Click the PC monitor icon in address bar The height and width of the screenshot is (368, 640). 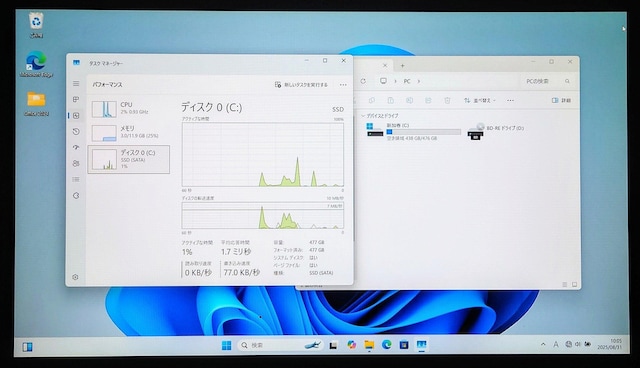(383, 81)
